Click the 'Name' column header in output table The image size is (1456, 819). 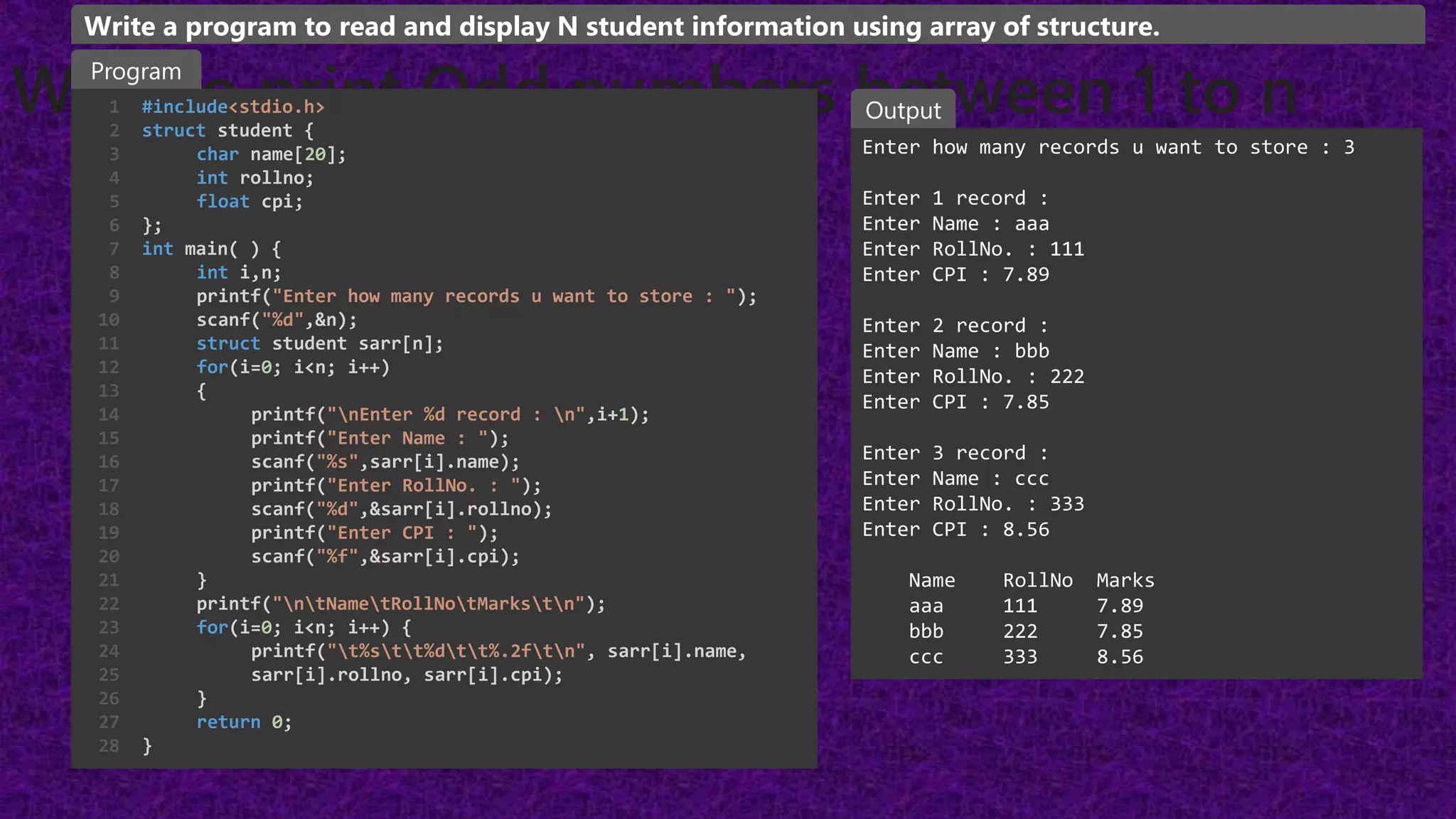click(x=932, y=580)
